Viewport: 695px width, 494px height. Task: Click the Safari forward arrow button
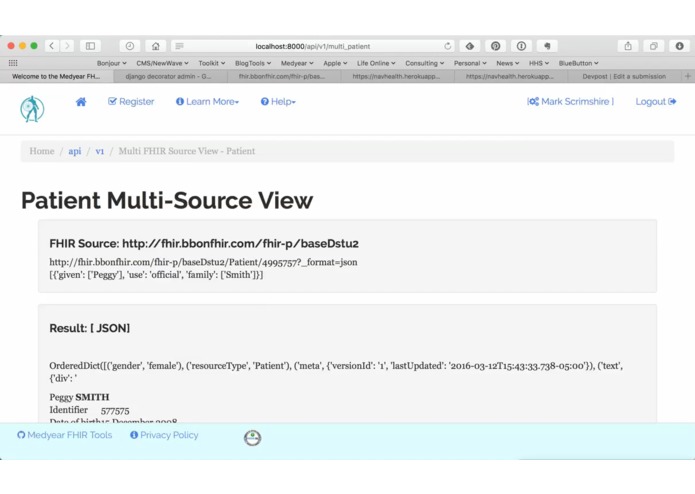coord(67,46)
